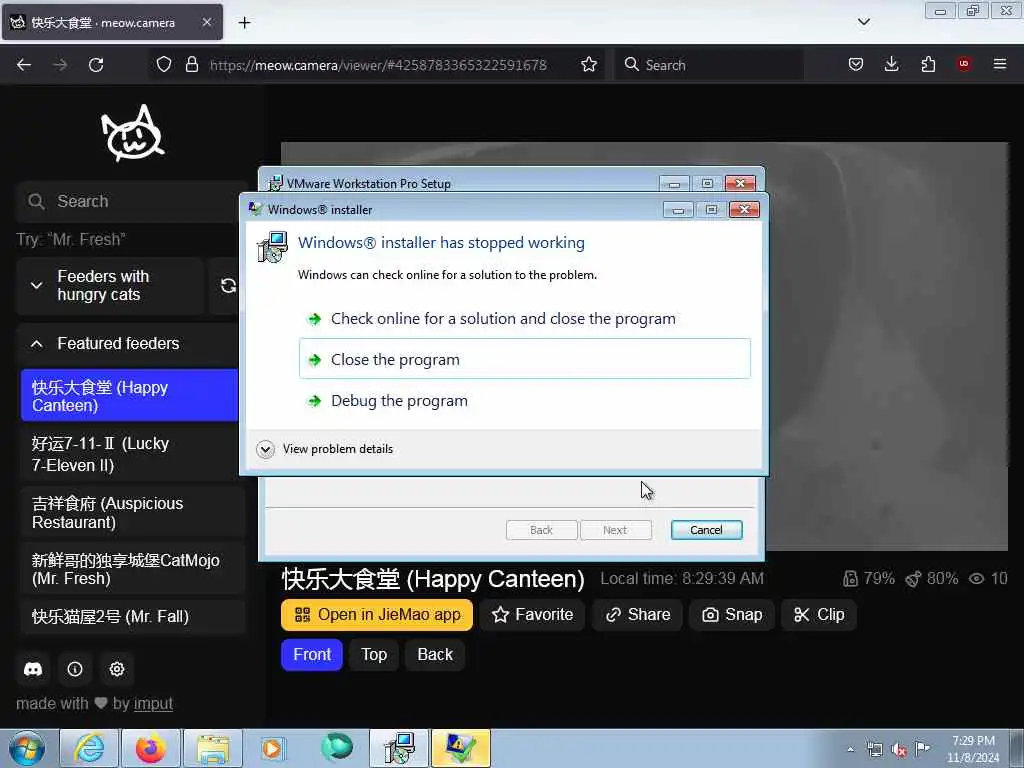Image resolution: width=1024 pixels, height=768 pixels.
Task: Click the Firefox Search box
Action: [709, 65]
